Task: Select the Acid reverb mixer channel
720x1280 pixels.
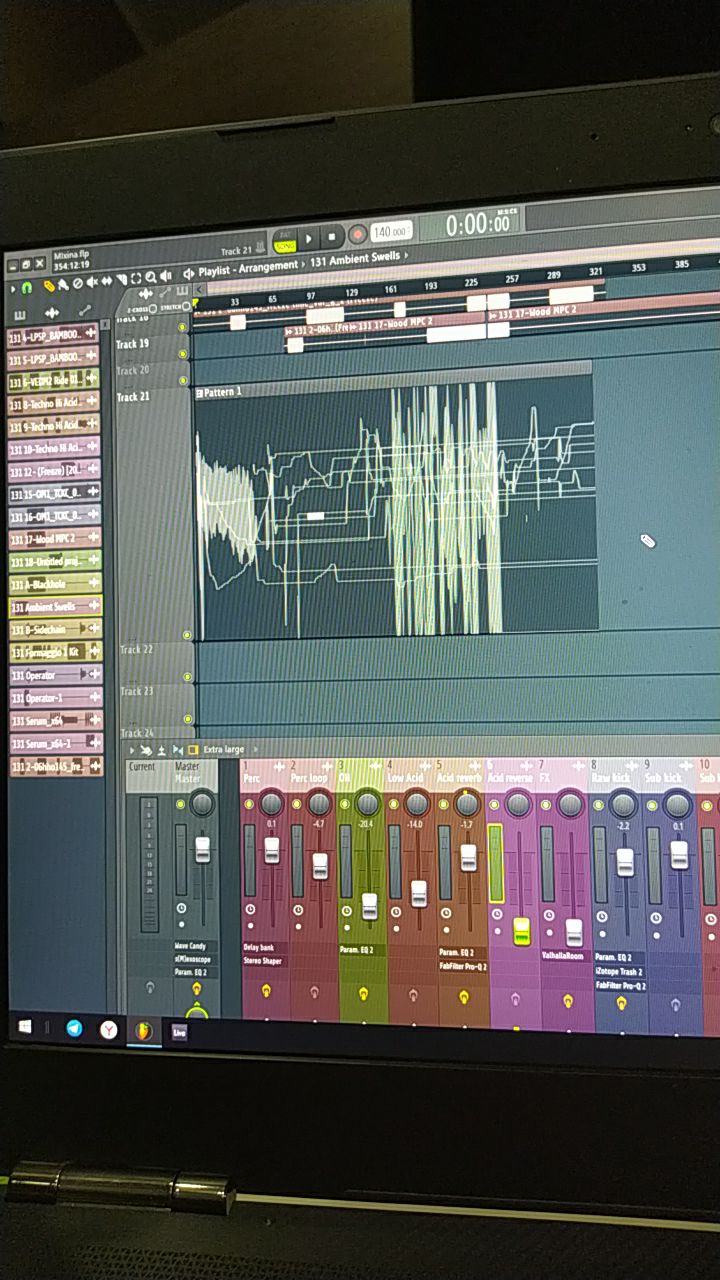Action: pyautogui.click(x=460, y=778)
